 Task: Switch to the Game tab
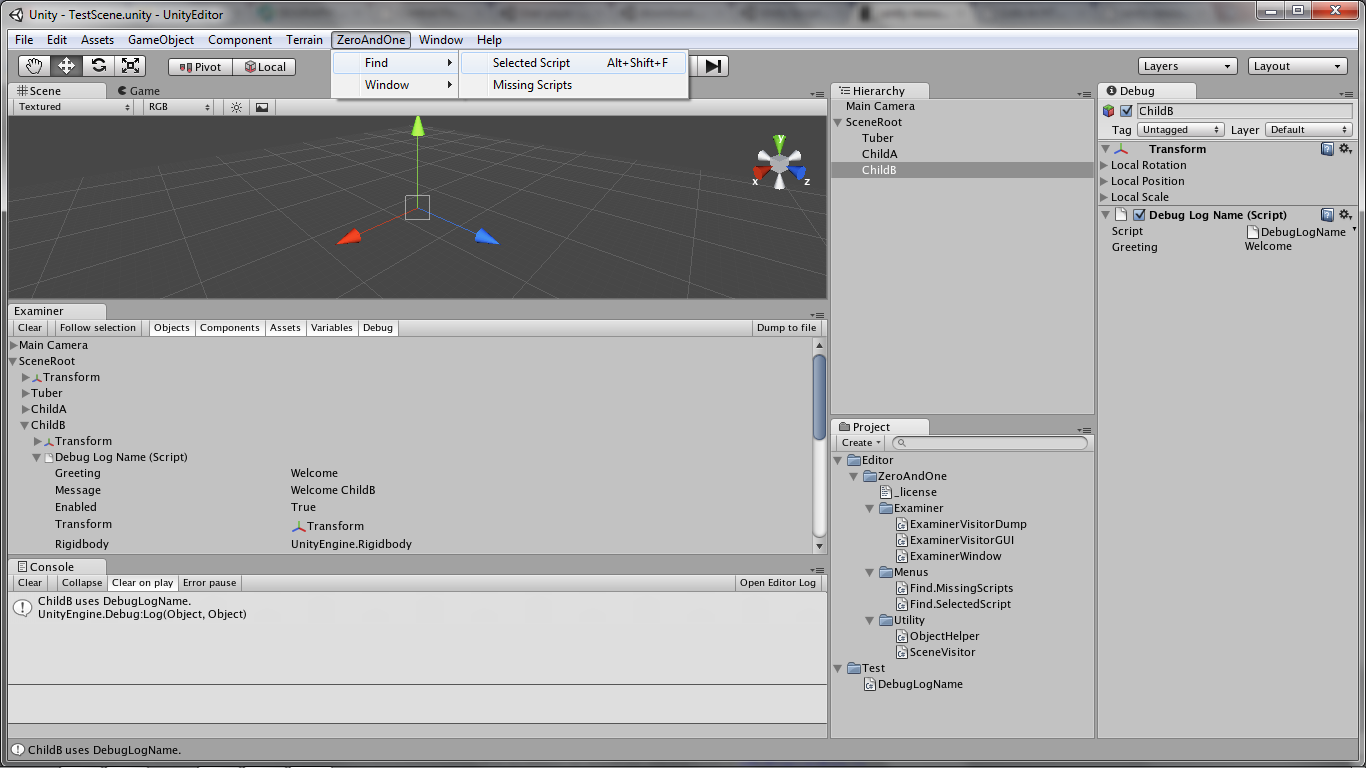tap(138, 91)
